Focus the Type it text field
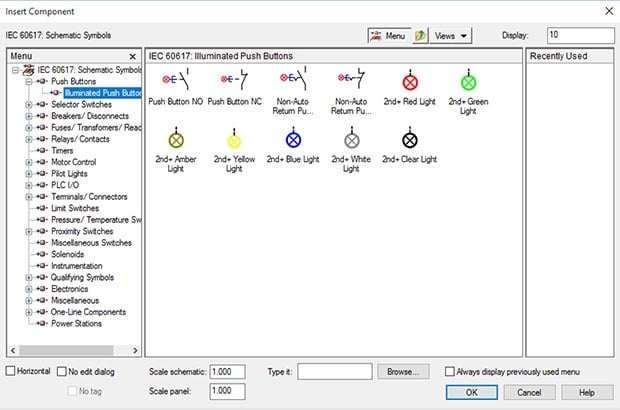 coord(335,372)
